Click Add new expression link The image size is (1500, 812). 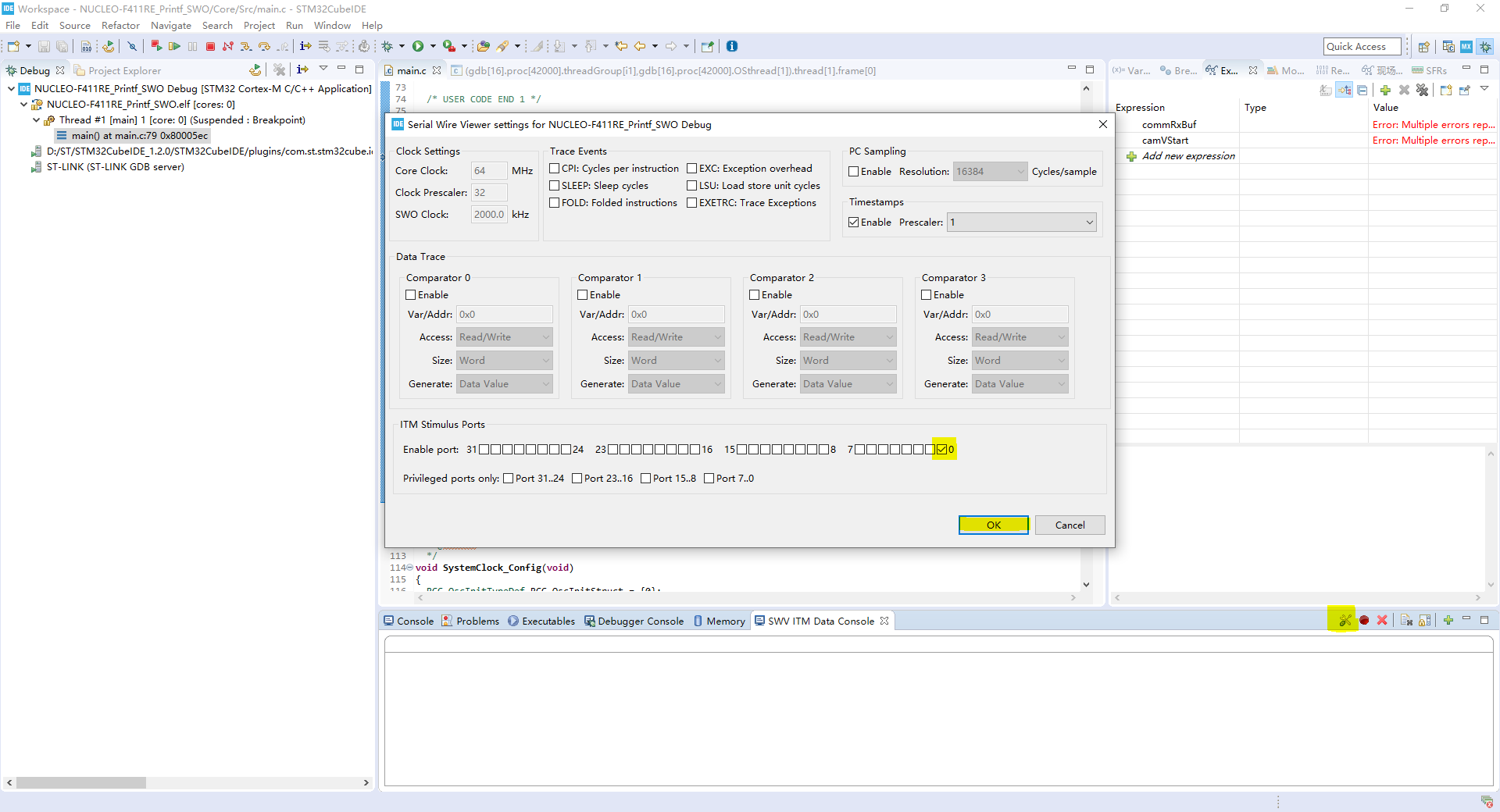coord(1188,156)
